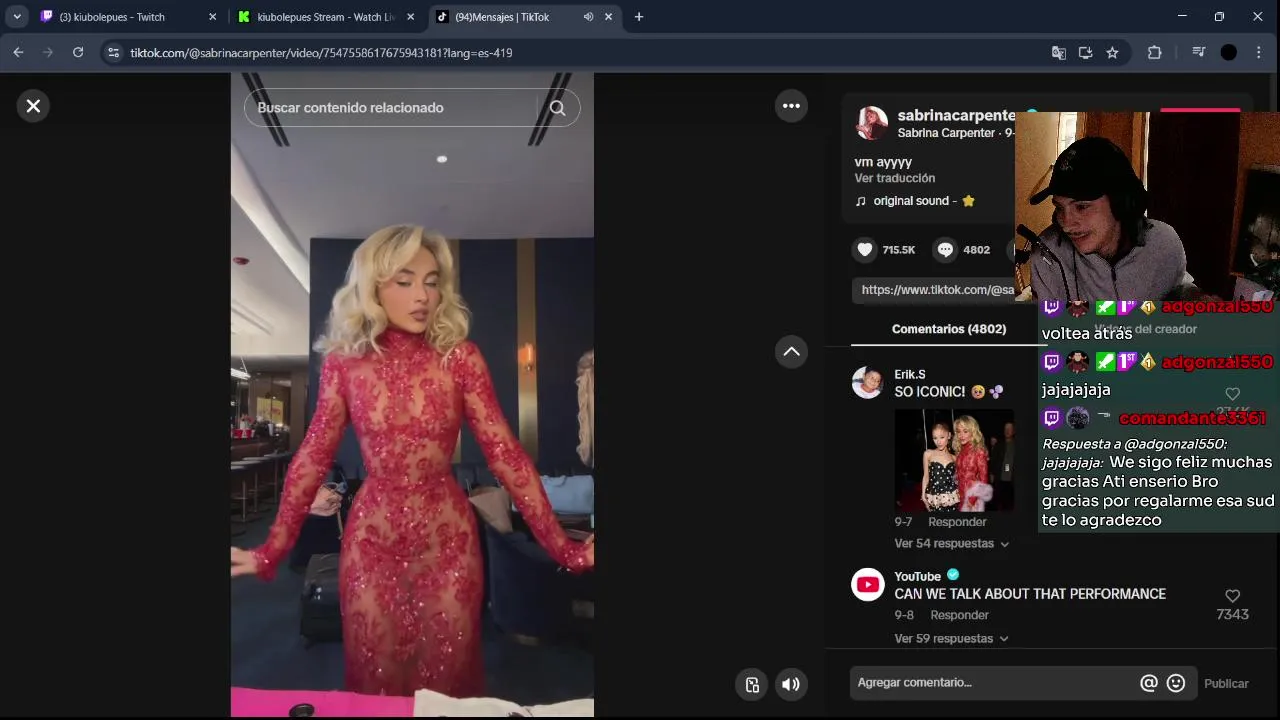Mute the TikTok video sound
The image size is (1280, 720).
[x=790, y=684]
